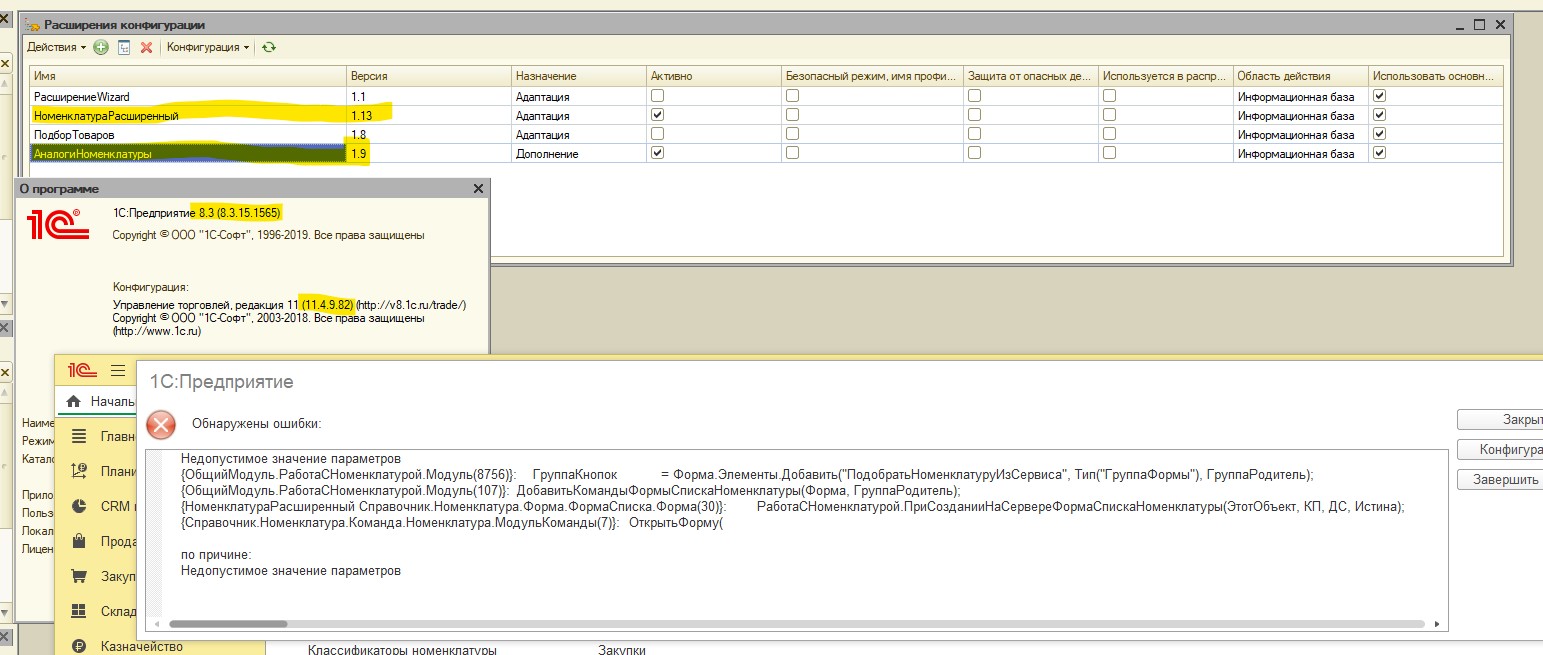Viewport: 1543px width, 655px height.
Task: Click the extension structure tree icon in toolbar
Action: 124,47
